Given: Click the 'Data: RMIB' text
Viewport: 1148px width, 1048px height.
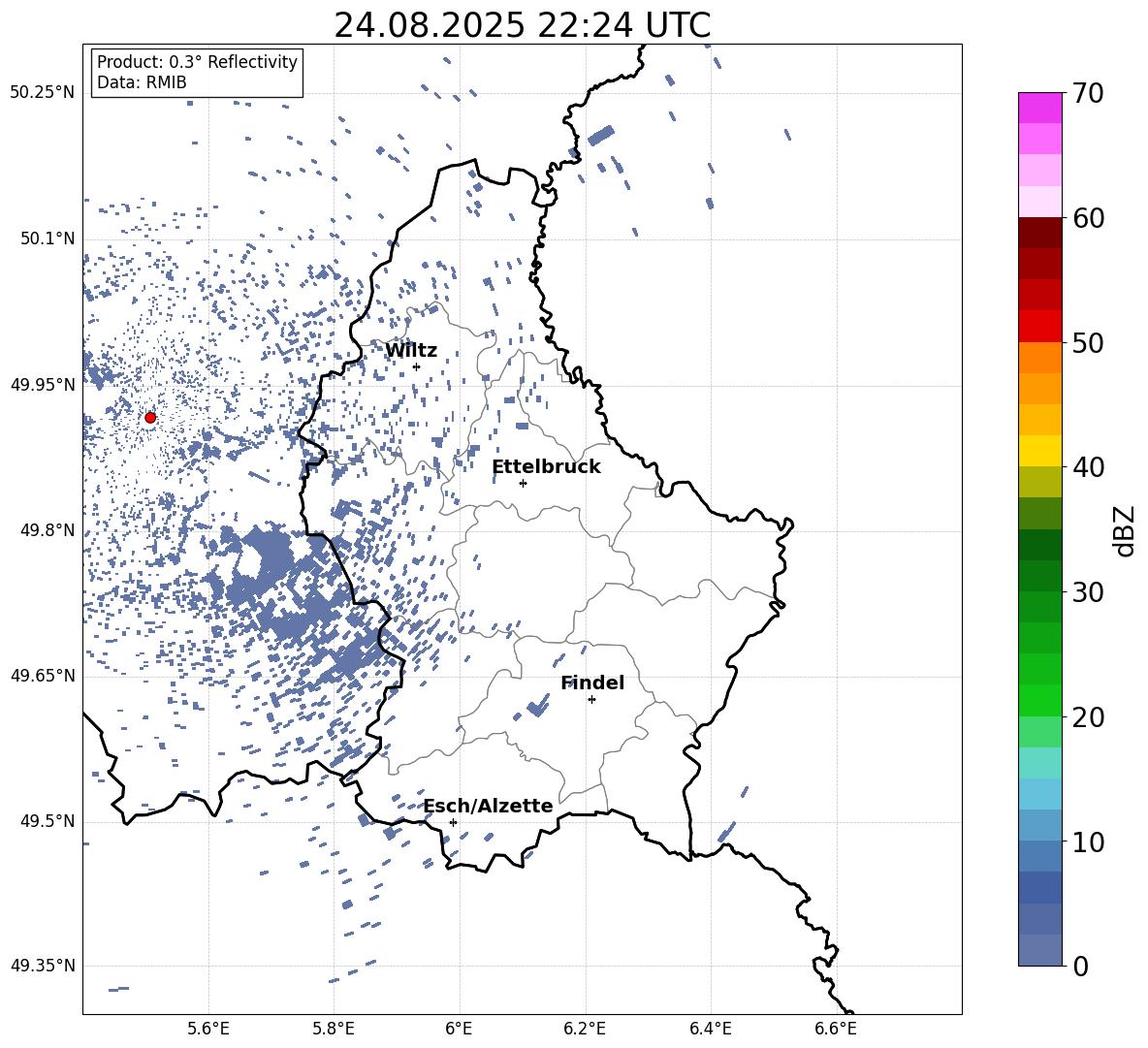Looking at the screenshot, I should 142,82.
